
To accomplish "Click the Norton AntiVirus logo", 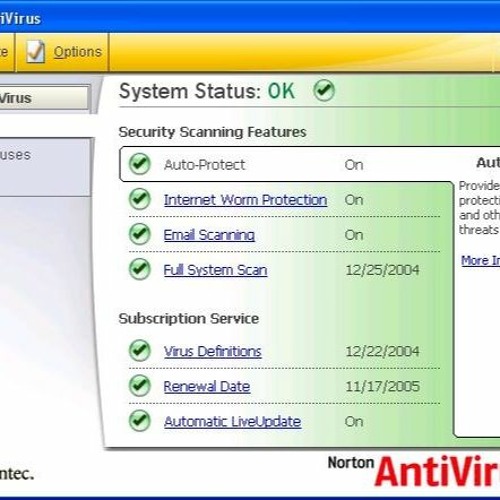I will point(414,471).
